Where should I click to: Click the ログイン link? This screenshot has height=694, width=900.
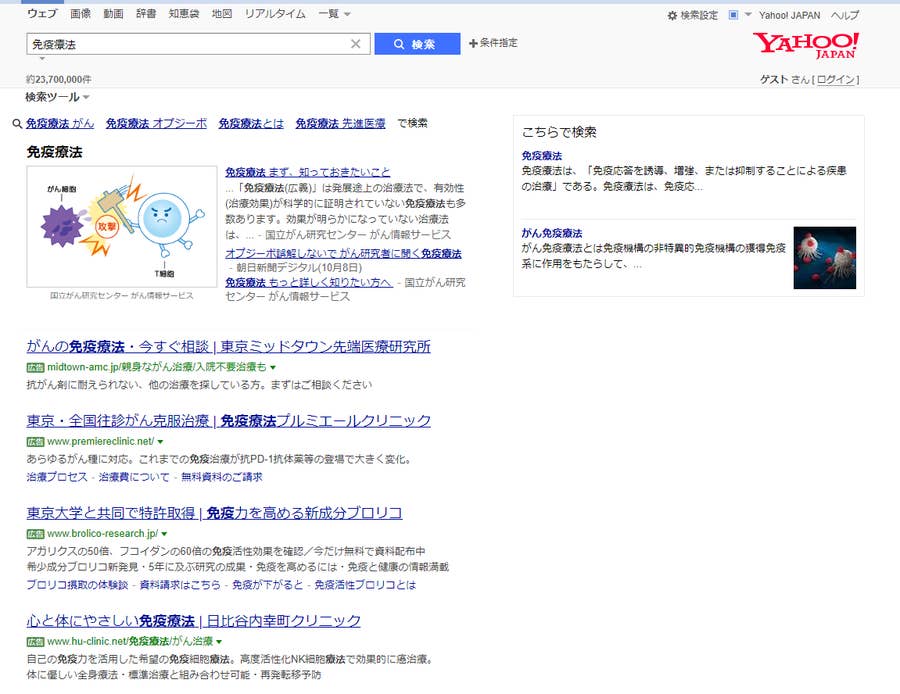point(835,80)
